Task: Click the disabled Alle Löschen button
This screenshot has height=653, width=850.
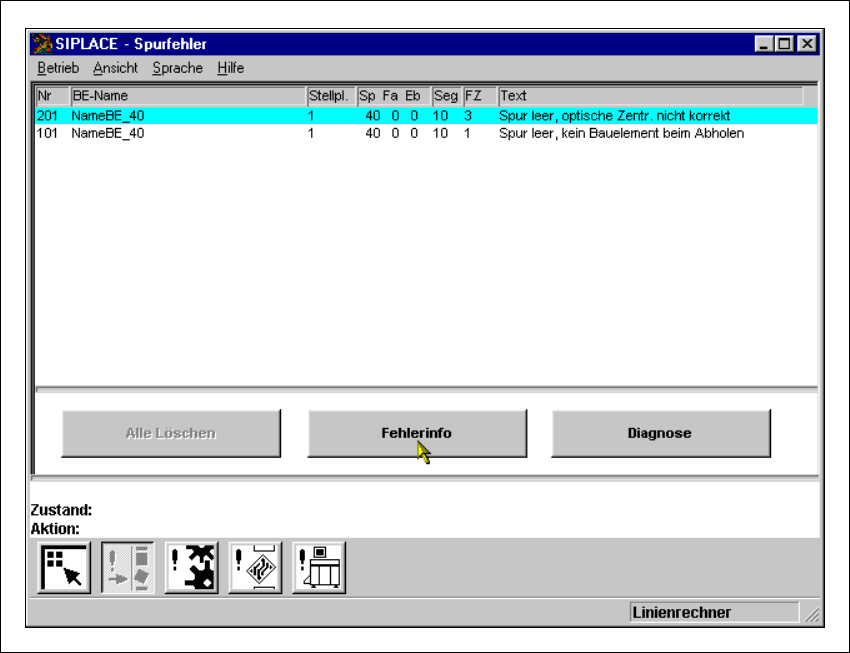Action: tap(171, 433)
